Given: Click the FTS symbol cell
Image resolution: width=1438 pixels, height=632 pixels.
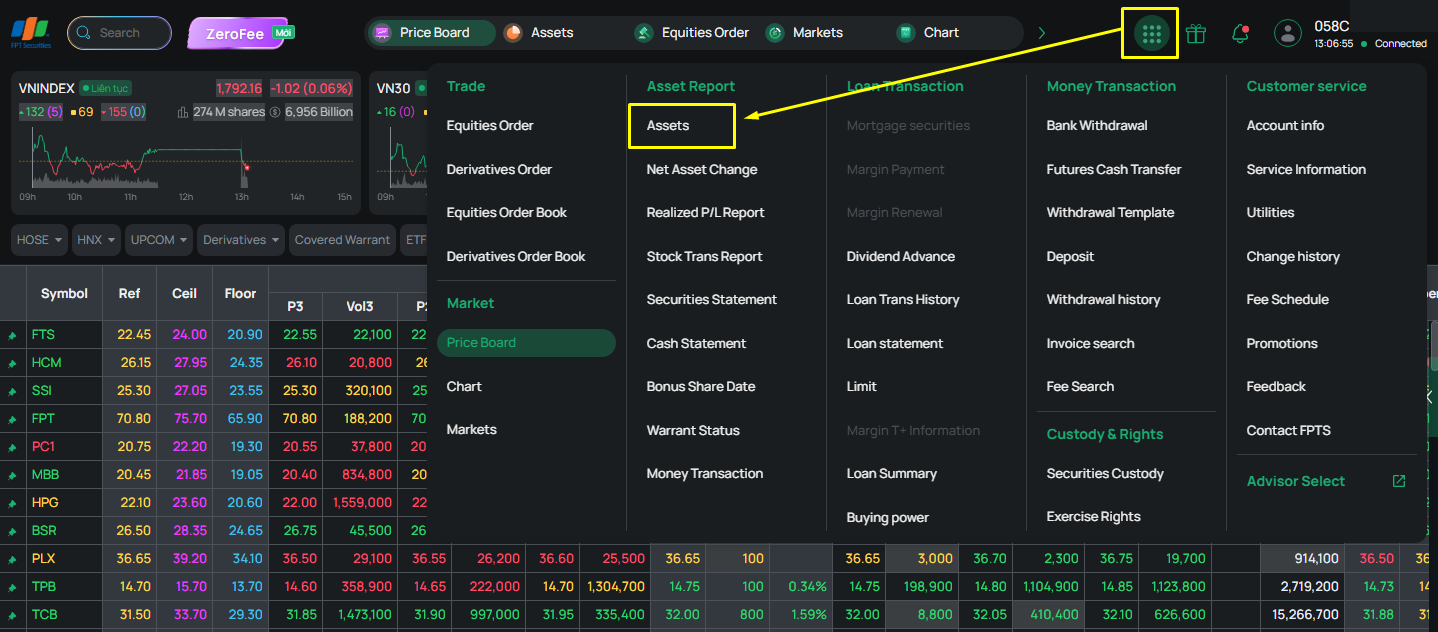Looking at the screenshot, I should tap(64, 335).
